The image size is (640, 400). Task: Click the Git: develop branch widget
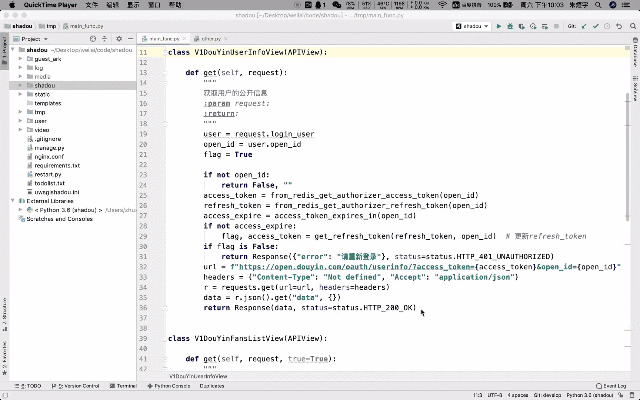tap(547, 395)
